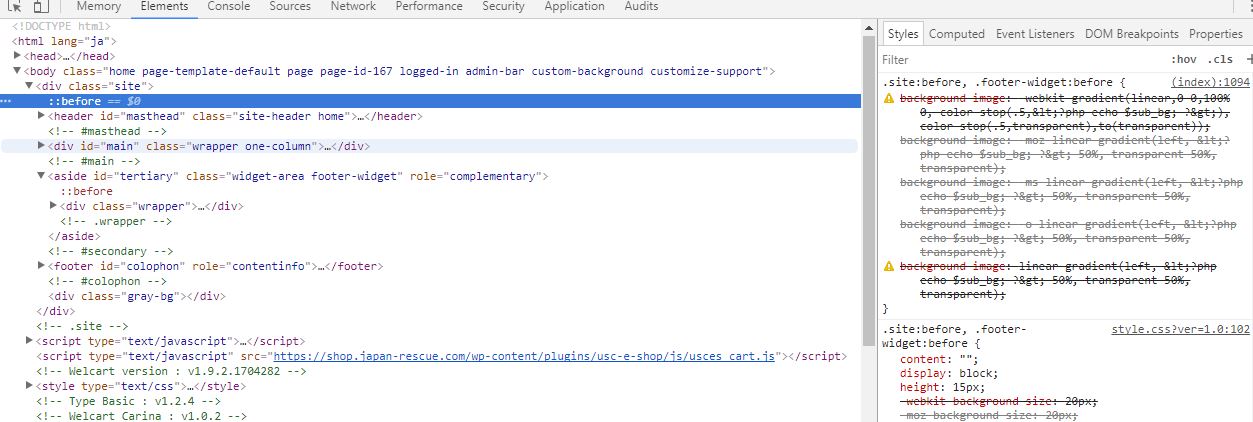Image resolution: width=1253 pixels, height=422 pixels.
Task: Expand the div id="main" node
Action: tap(41, 146)
